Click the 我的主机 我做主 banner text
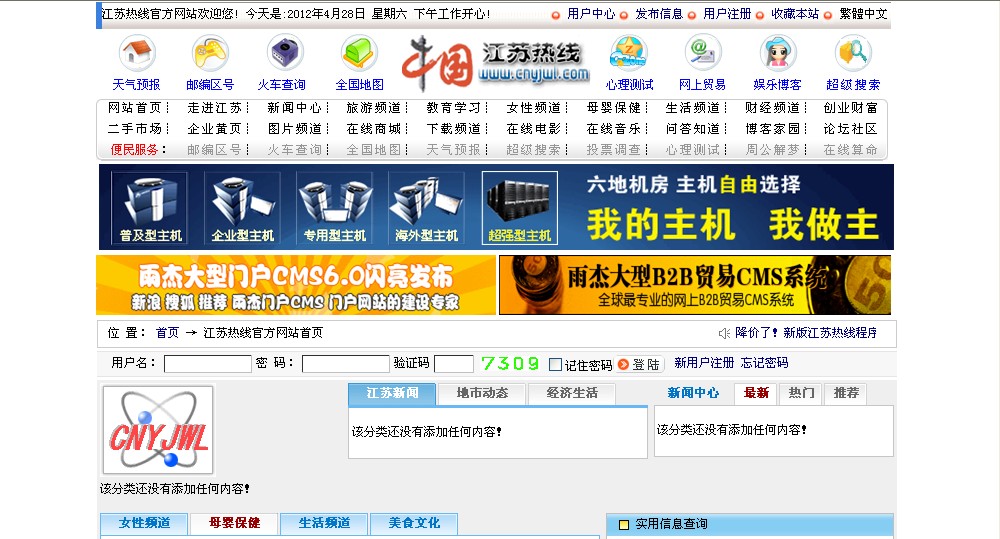The height and width of the screenshot is (539, 1000). click(x=733, y=224)
